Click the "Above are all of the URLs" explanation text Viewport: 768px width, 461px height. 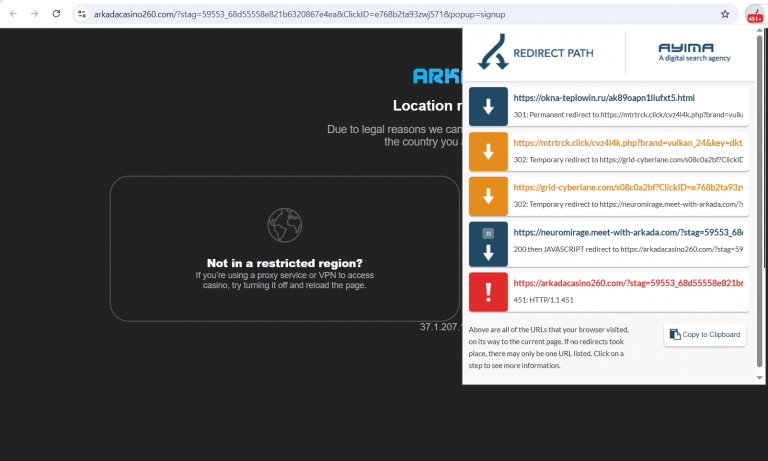[x=549, y=348]
